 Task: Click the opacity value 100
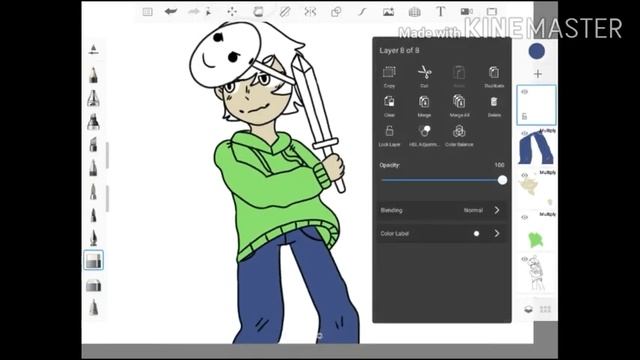(499, 165)
